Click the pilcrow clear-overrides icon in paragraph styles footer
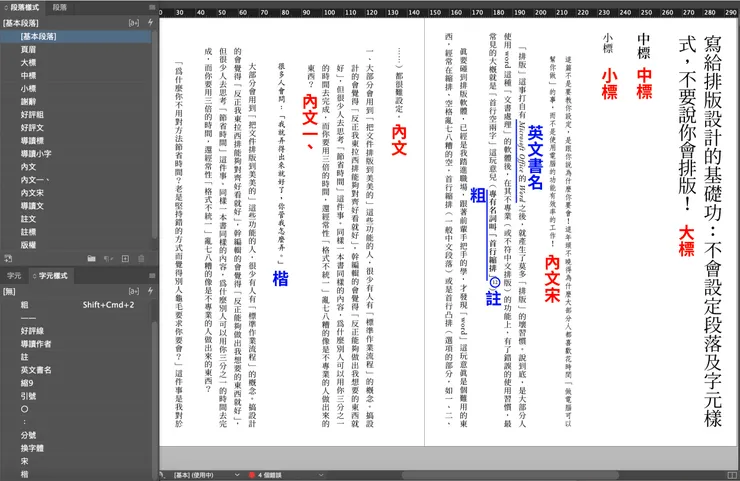Screen dimensions: 740x481 108,258
